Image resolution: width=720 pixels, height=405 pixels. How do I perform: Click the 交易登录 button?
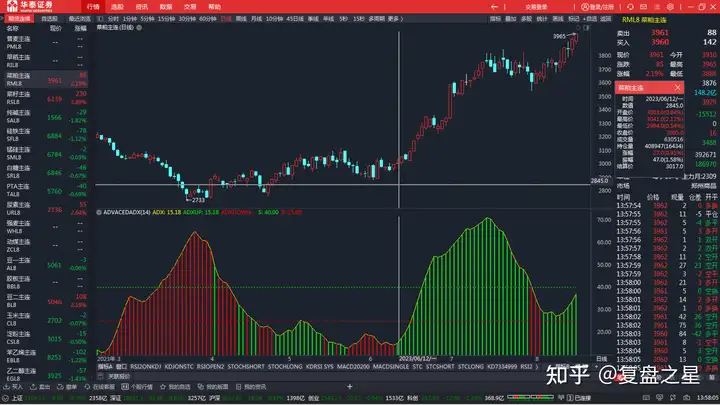536,7
